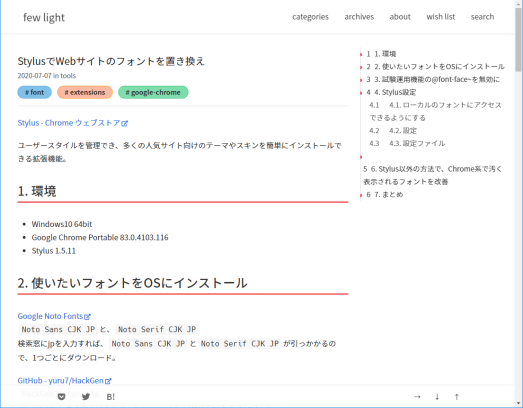523x408 pixels.
Task: Select the # extensions tag
Action: pos(85,92)
